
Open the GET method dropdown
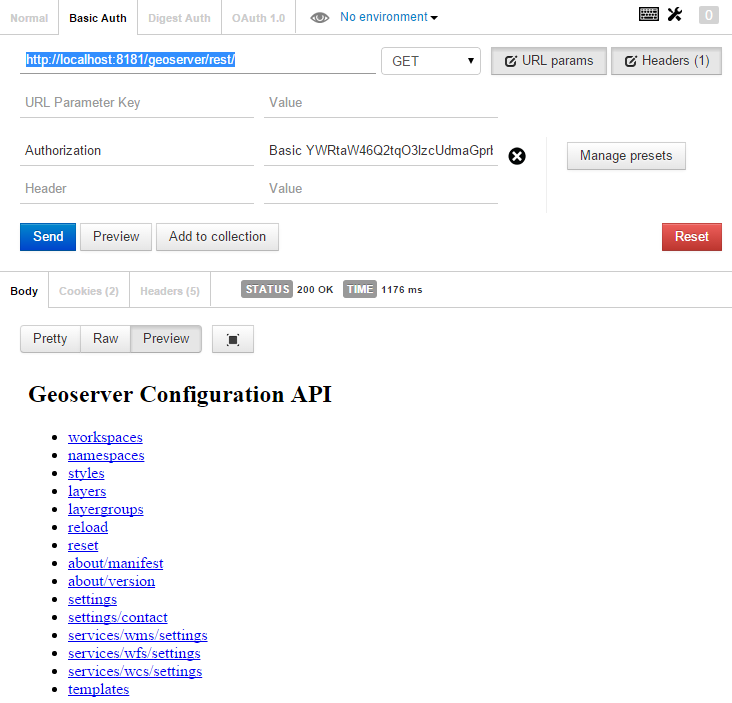pos(431,61)
